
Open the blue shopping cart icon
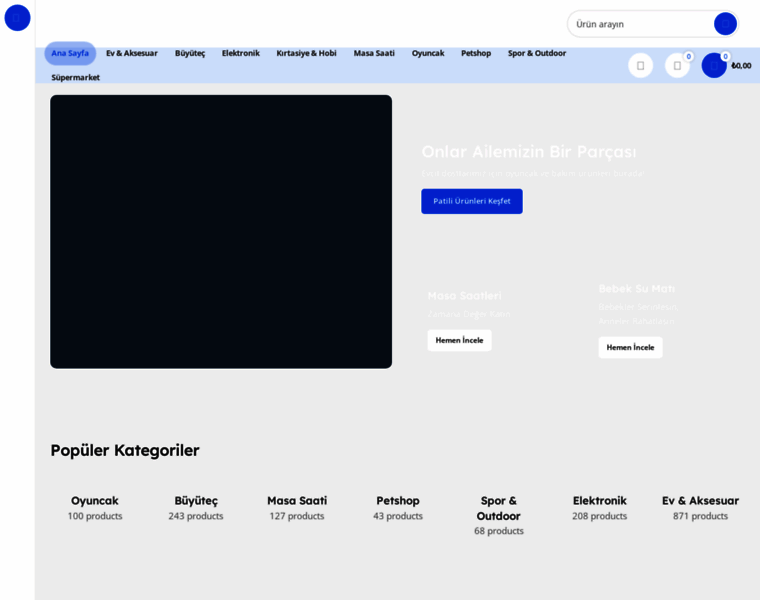[714, 66]
